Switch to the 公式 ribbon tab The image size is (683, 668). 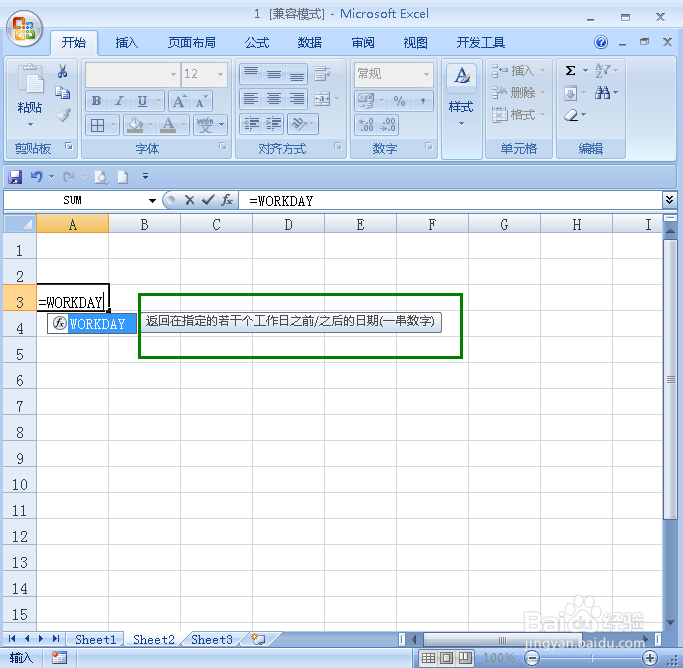(x=257, y=43)
